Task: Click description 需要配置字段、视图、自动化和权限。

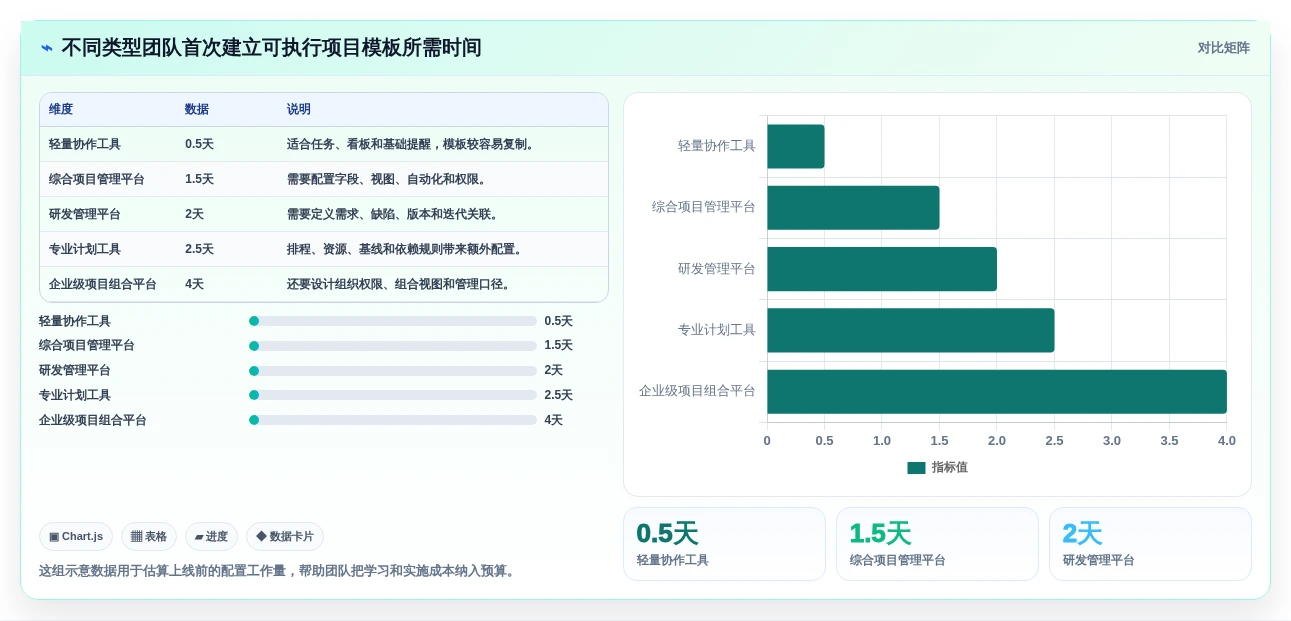Action: 388,180
